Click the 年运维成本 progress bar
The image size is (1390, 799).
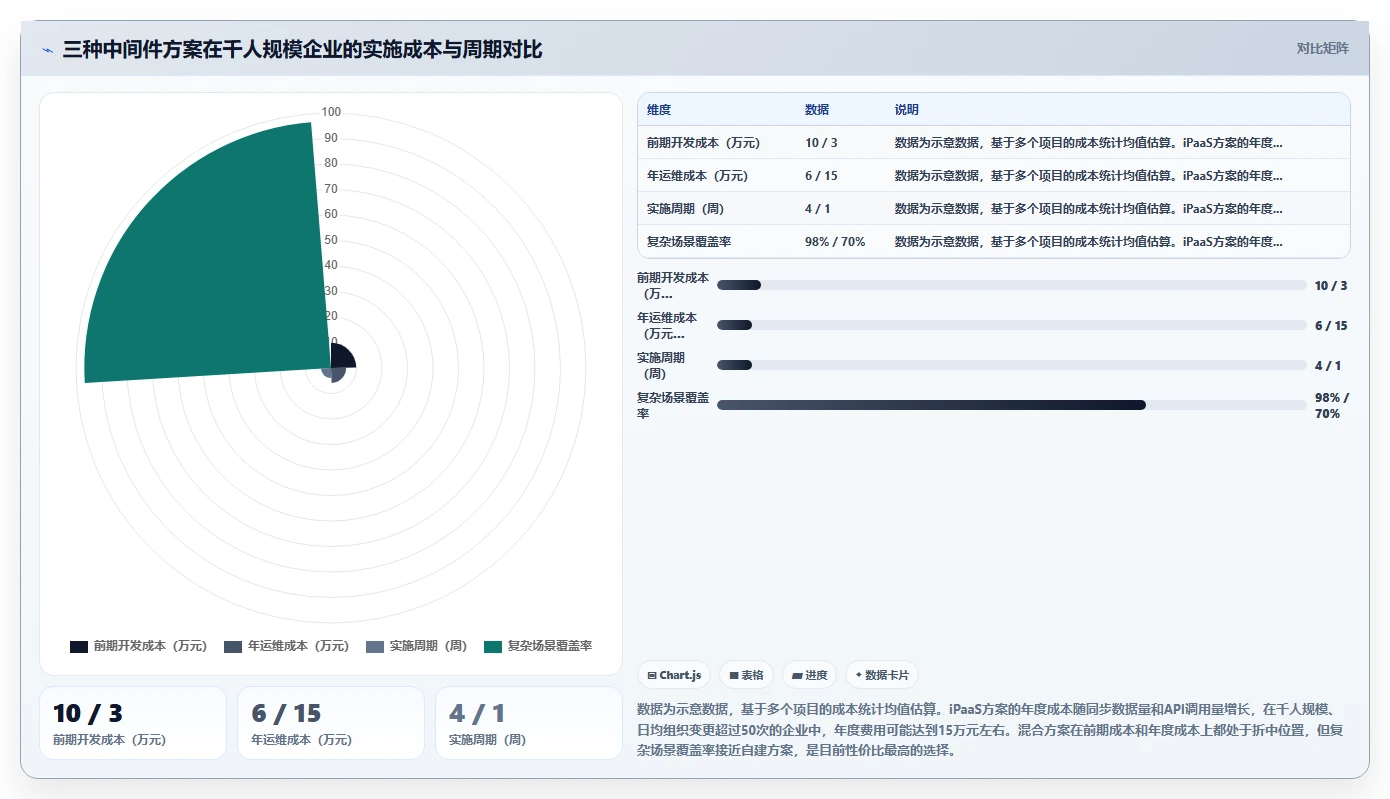click(1011, 325)
